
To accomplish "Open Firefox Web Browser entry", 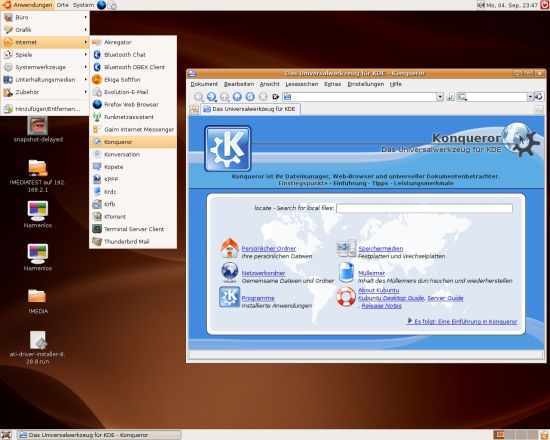I will (x=133, y=105).
